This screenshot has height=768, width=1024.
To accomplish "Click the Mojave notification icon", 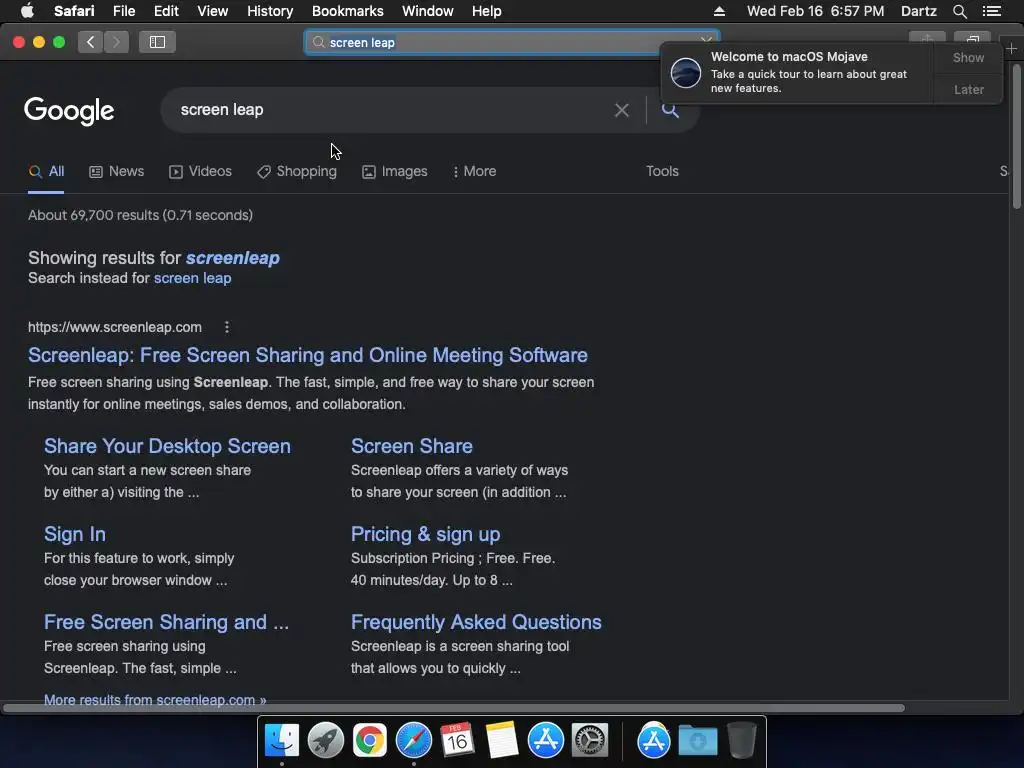I will pyautogui.click(x=686, y=72).
